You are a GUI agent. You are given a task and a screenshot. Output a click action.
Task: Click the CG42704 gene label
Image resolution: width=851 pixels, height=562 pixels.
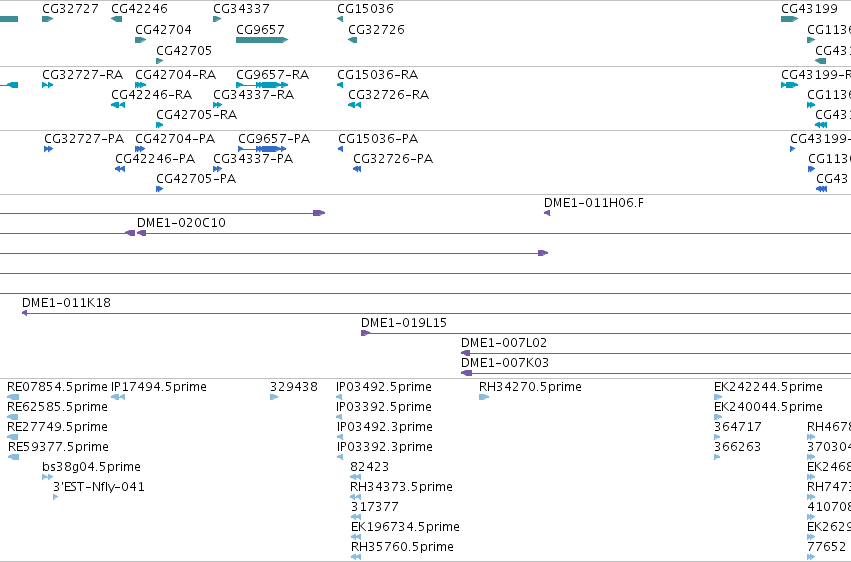click(163, 30)
